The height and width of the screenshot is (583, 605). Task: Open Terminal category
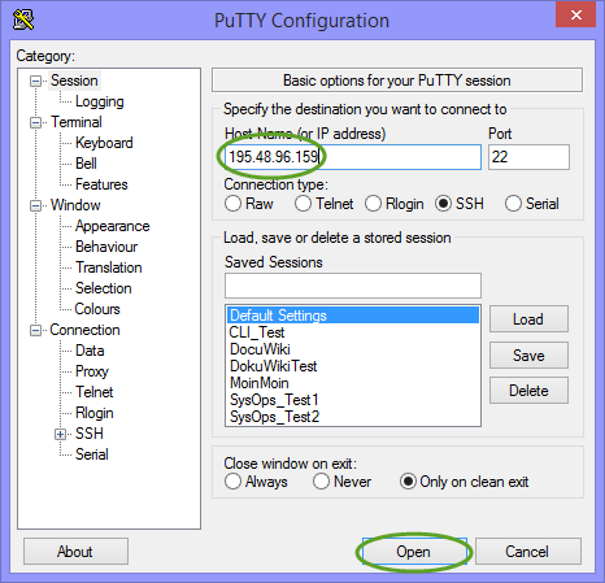click(76, 122)
